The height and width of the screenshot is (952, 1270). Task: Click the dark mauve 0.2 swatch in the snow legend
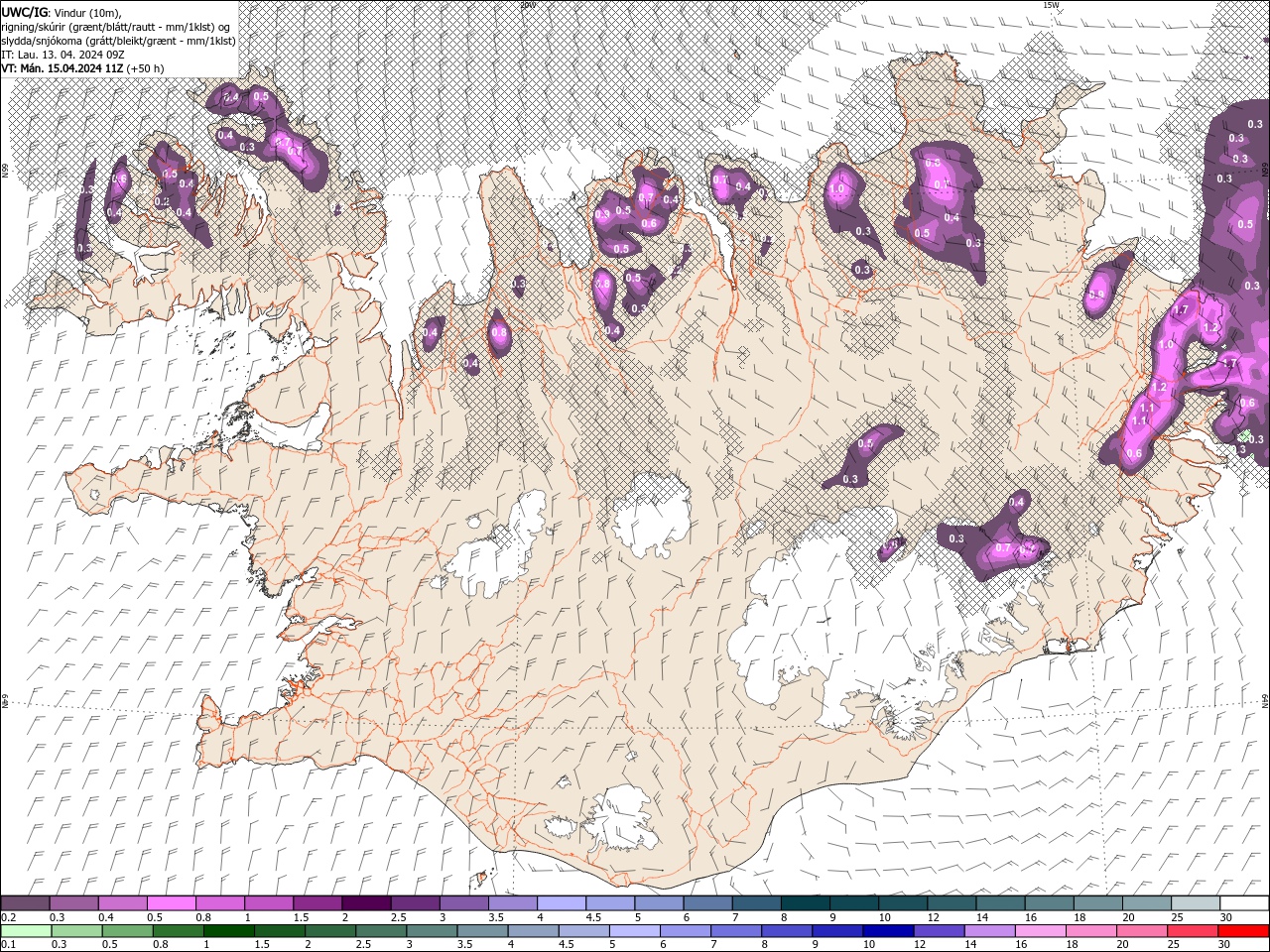coord(25,903)
